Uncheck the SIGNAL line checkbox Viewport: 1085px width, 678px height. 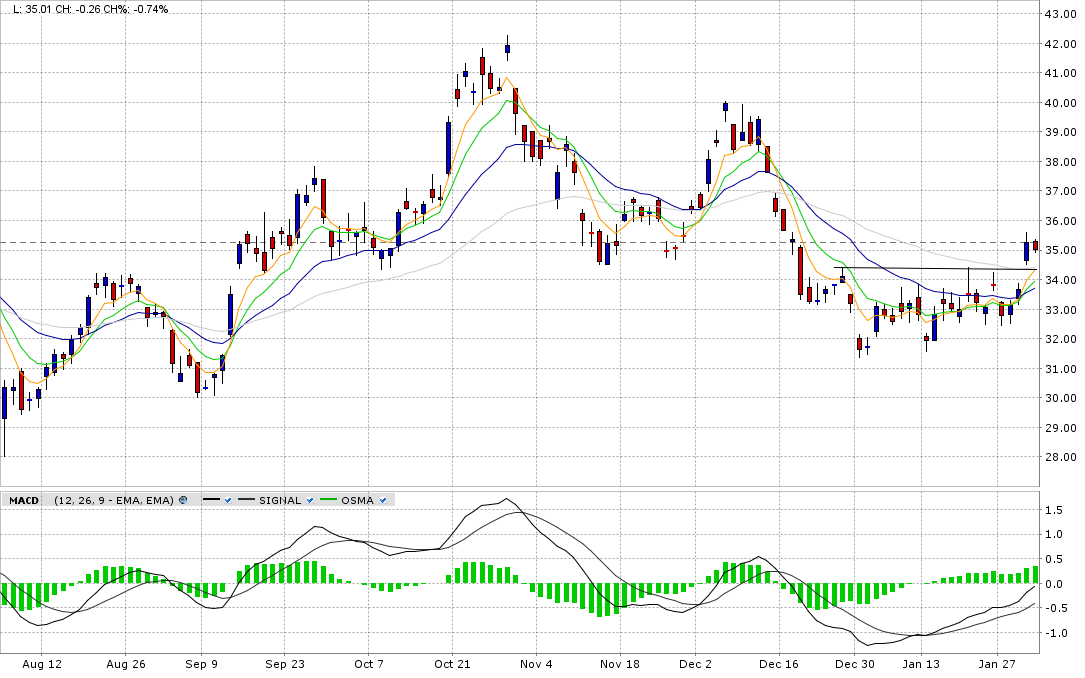(x=309, y=500)
